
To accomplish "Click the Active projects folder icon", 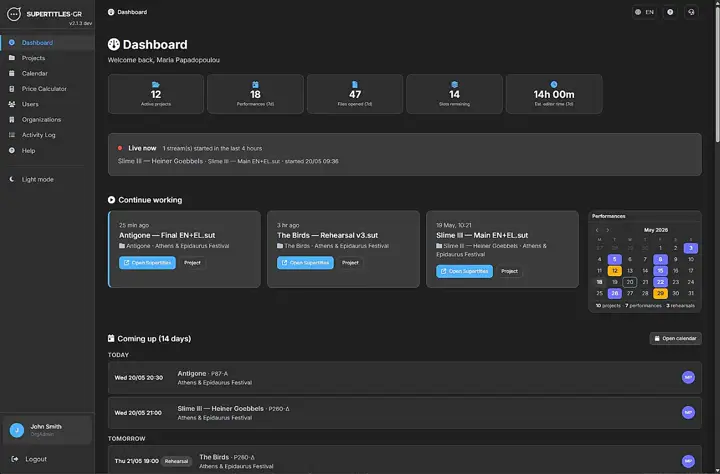I will 156,85.
